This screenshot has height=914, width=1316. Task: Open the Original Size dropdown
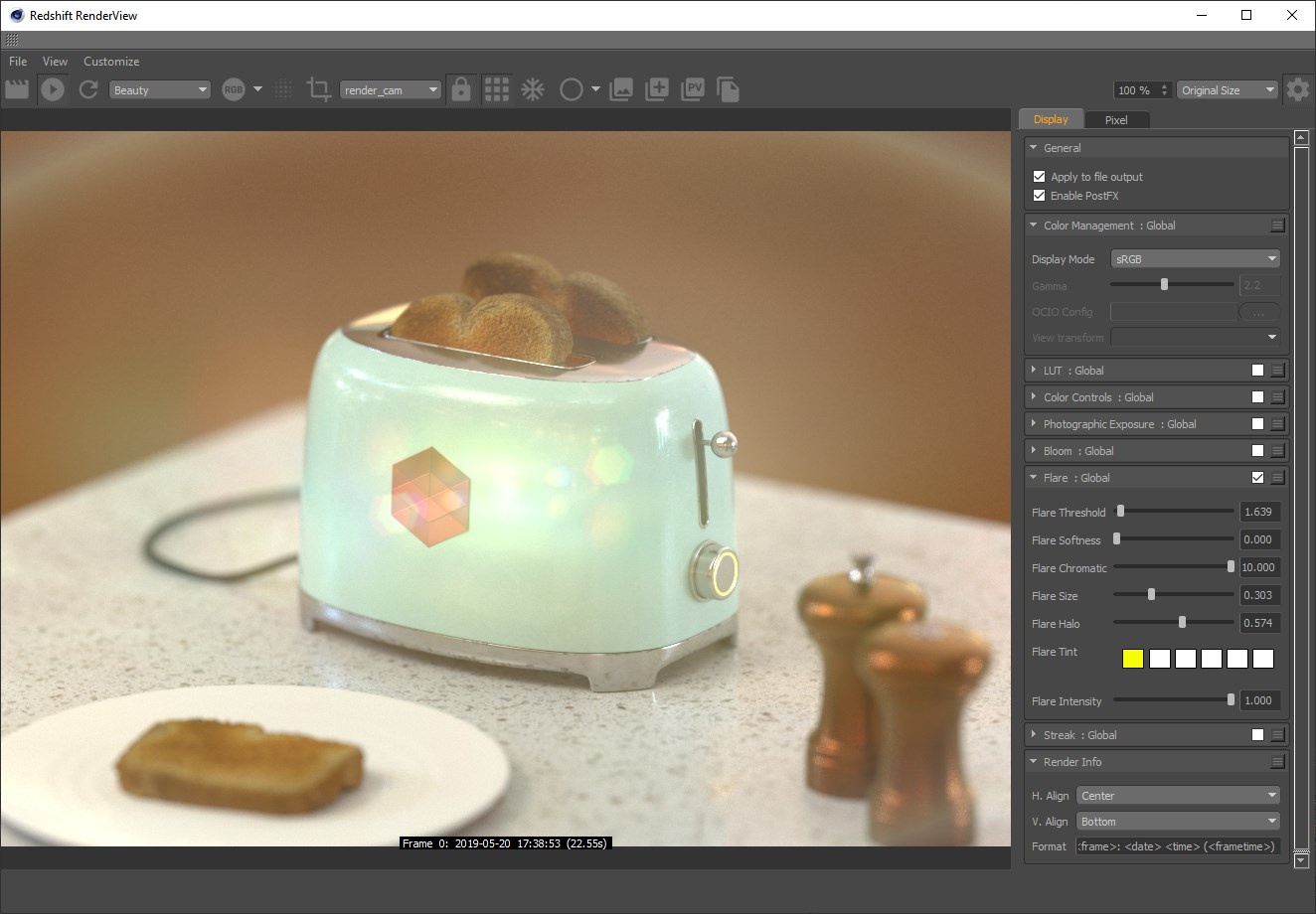pyautogui.click(x=1228, y=89)
